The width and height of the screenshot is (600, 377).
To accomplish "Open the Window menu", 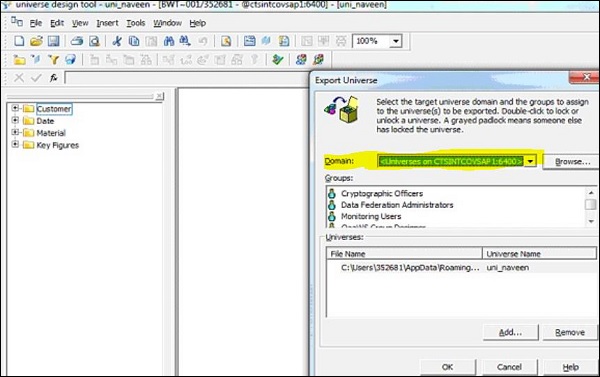I will coord(167,23).
